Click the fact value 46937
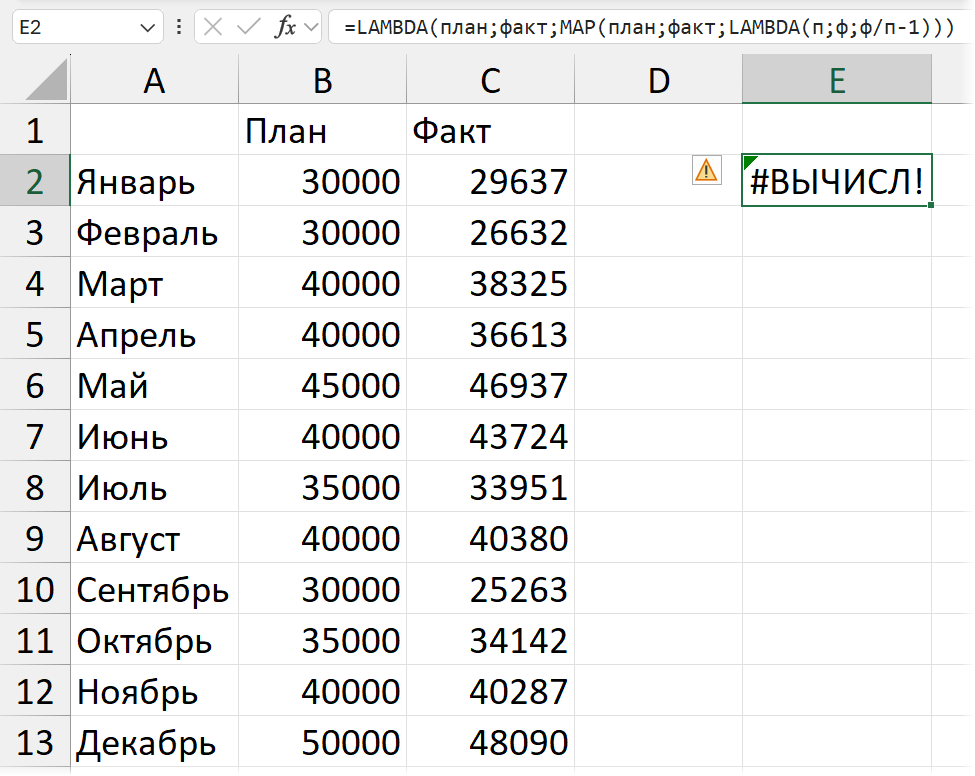This screenshot has height=776, width=975. coord(490,384)
